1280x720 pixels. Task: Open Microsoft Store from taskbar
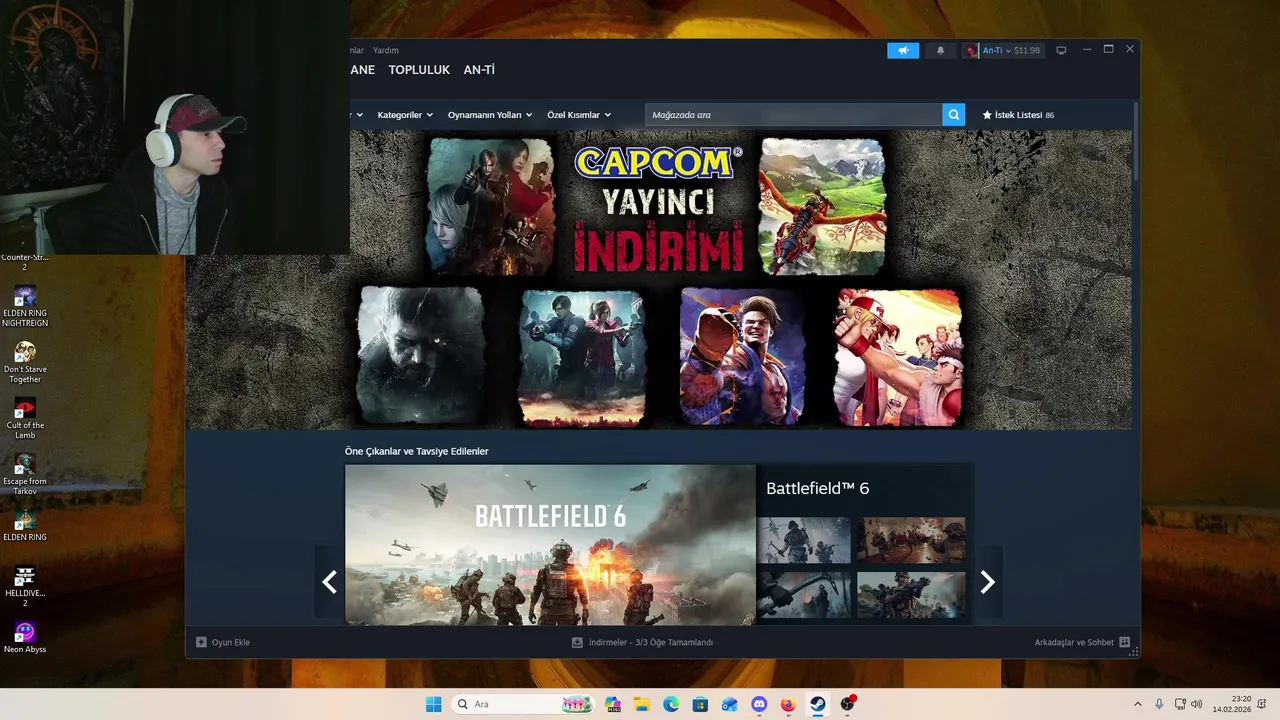point(700,704)
